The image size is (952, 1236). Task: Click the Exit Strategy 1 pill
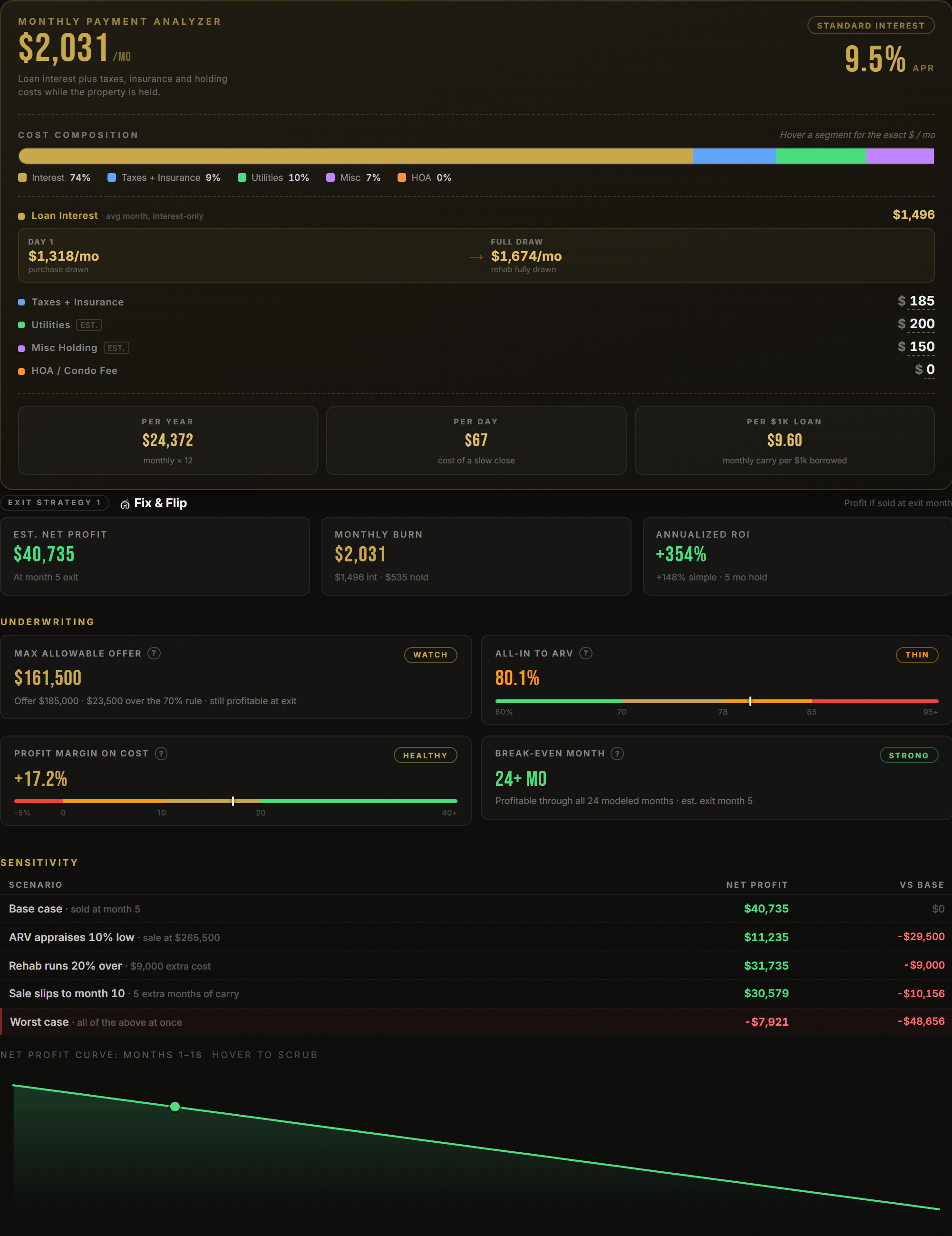54,502
